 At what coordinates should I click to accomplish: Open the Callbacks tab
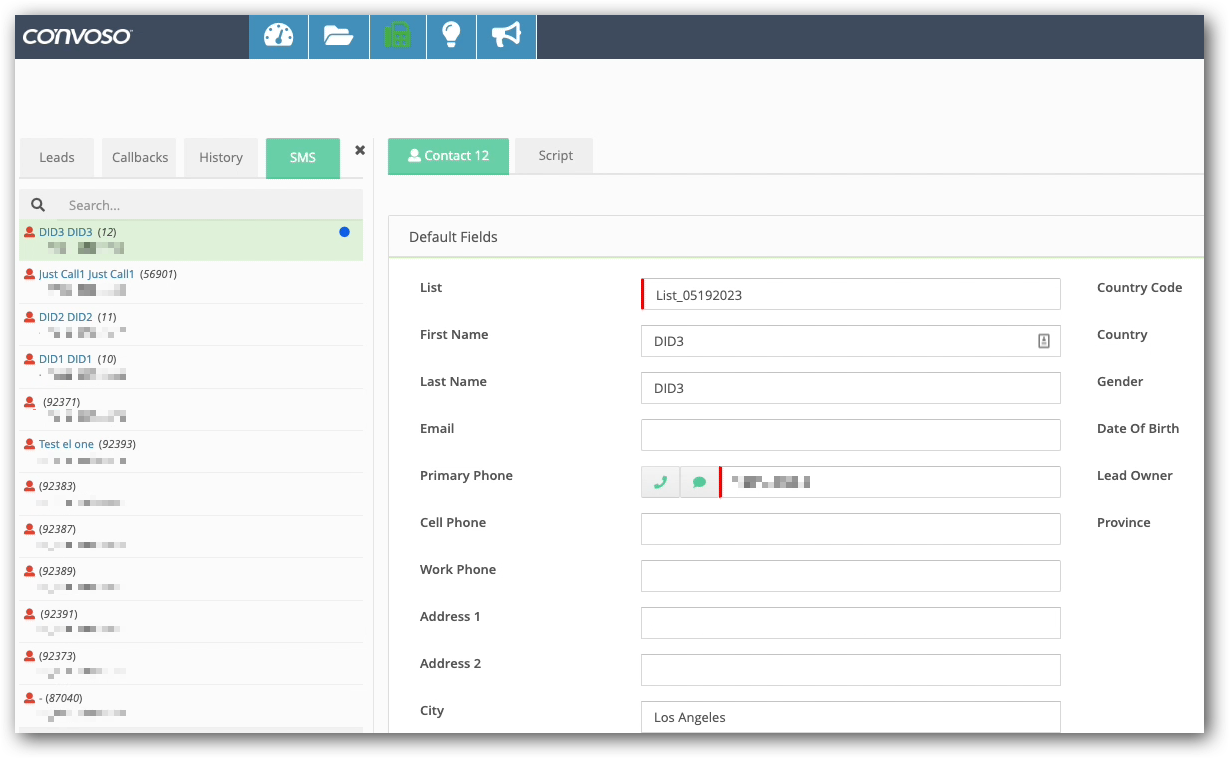pos(139,157)
